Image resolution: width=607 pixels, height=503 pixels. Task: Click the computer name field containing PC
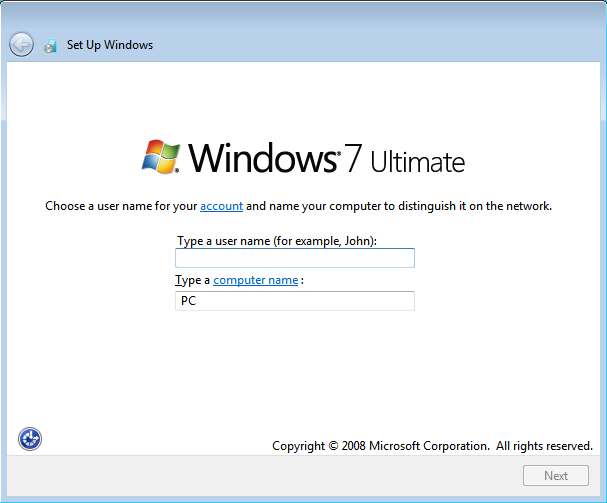295,301
